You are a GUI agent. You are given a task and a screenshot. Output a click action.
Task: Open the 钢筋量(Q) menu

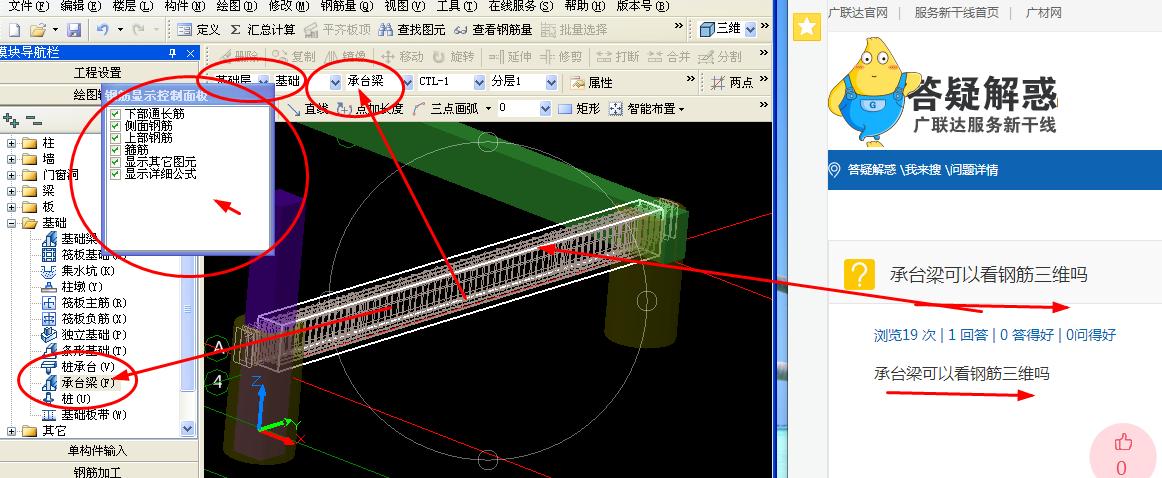[348, 7]
